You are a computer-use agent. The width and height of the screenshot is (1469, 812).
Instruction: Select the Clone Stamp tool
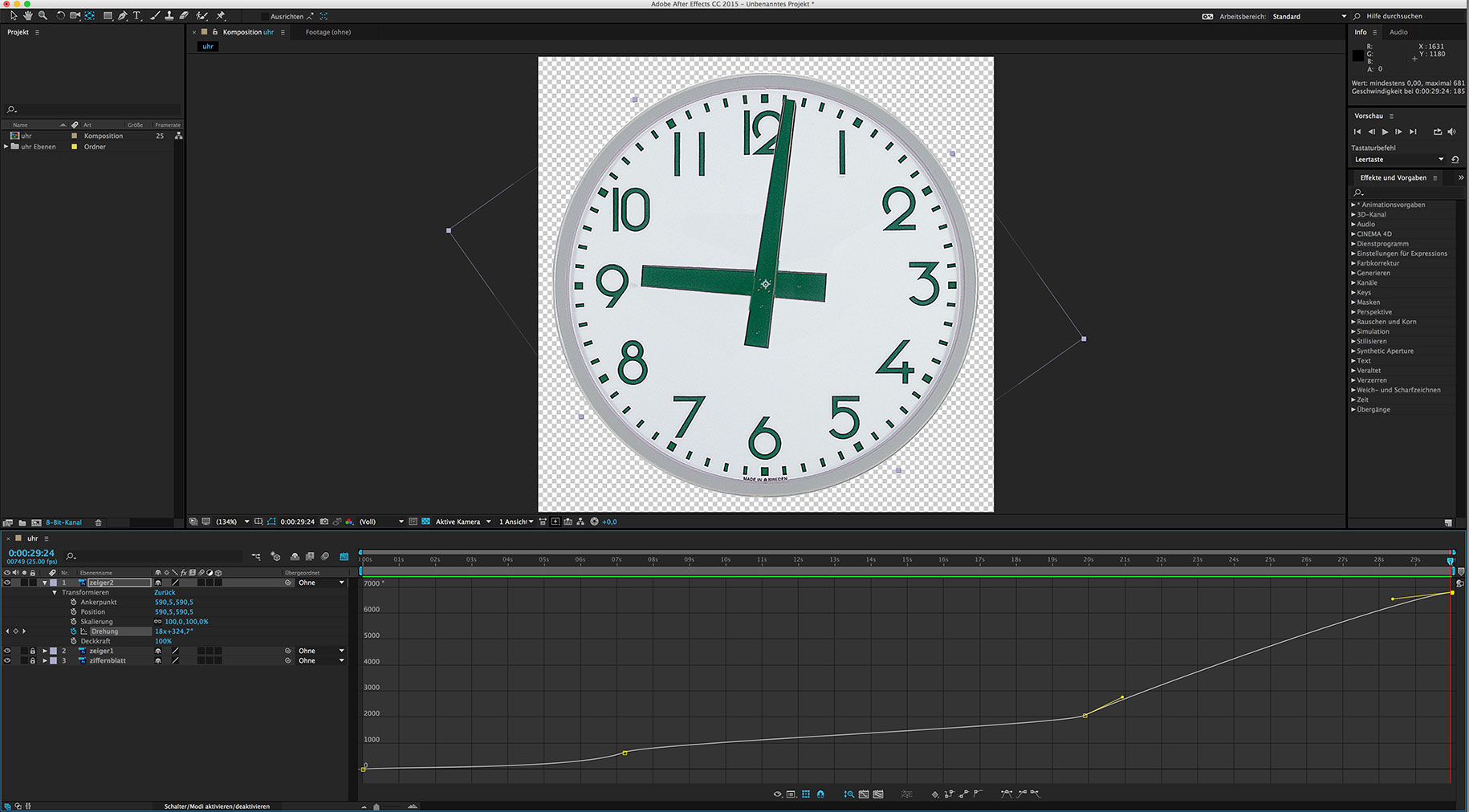click(x=169, y=16)
